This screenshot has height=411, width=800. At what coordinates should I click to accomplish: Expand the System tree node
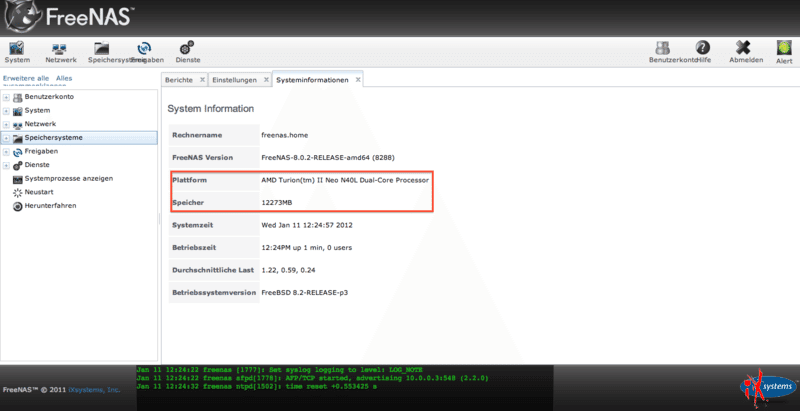(6, 111)
